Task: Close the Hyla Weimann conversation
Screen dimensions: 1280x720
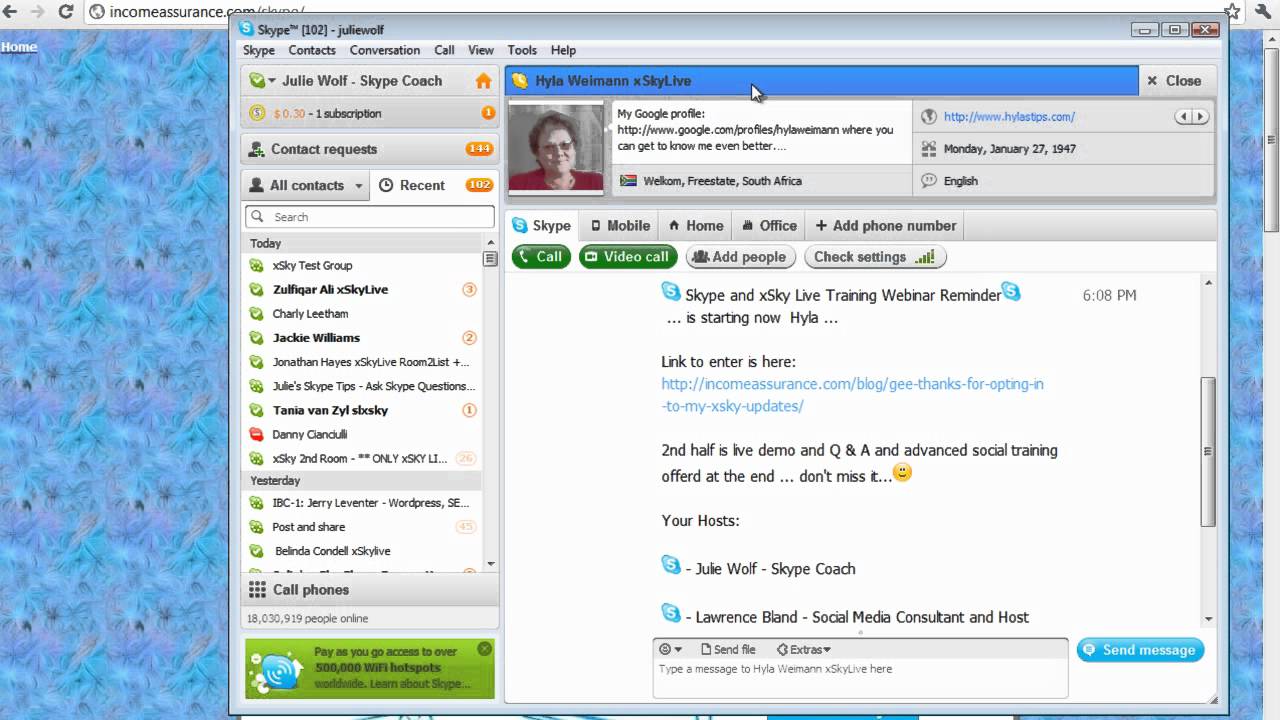Action: point(1174,81)
